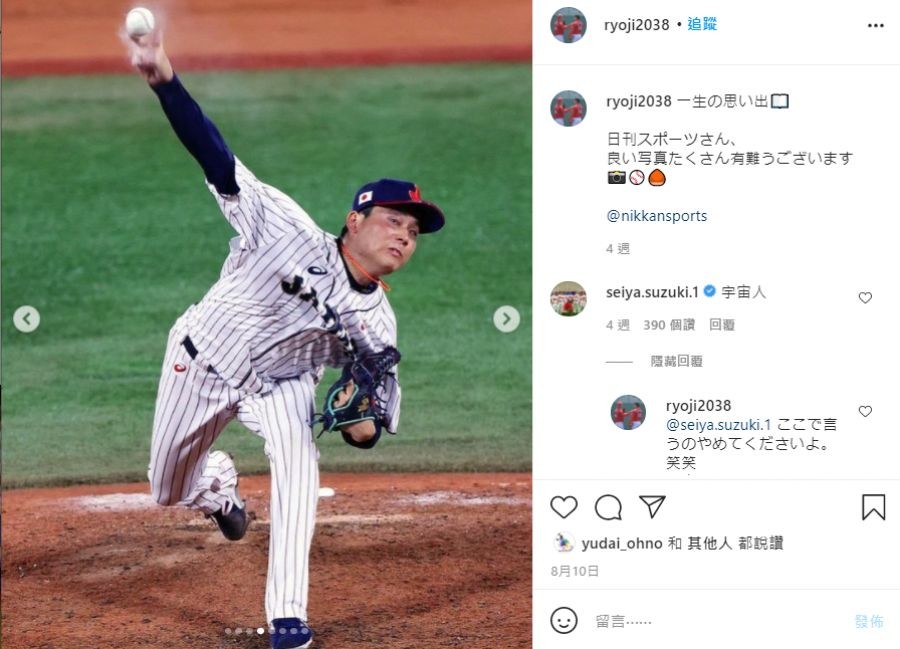Image resolution: width=900 pixels, height=649 pixels.
Task: Open the comment speech bubble icon
Action: [608, 507]
